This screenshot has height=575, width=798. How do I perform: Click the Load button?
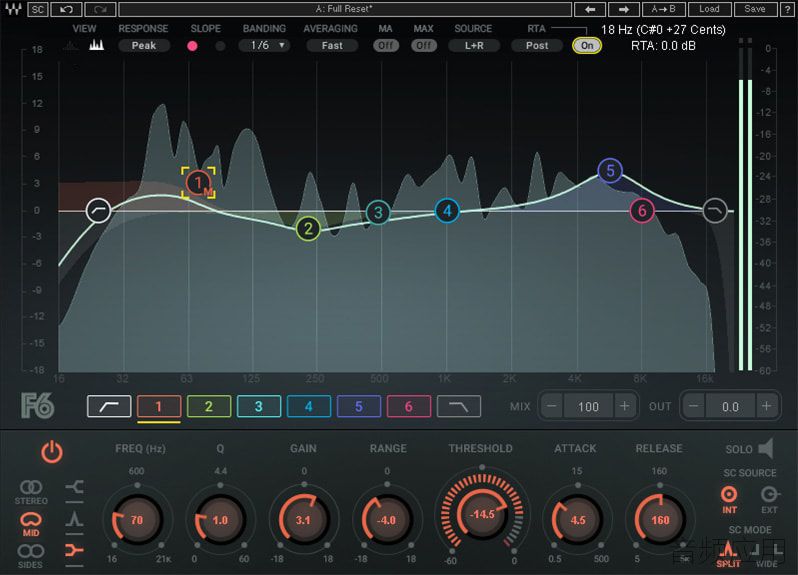point(709,9)
